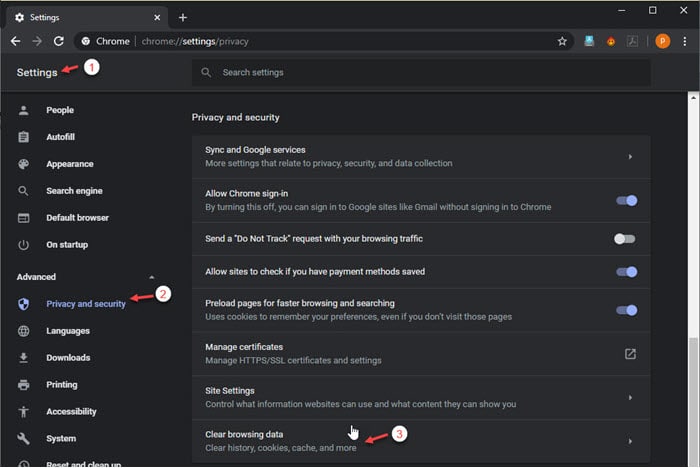700x468 pixels.
Task: Open Appearance settings section
Action: (70, 164)
